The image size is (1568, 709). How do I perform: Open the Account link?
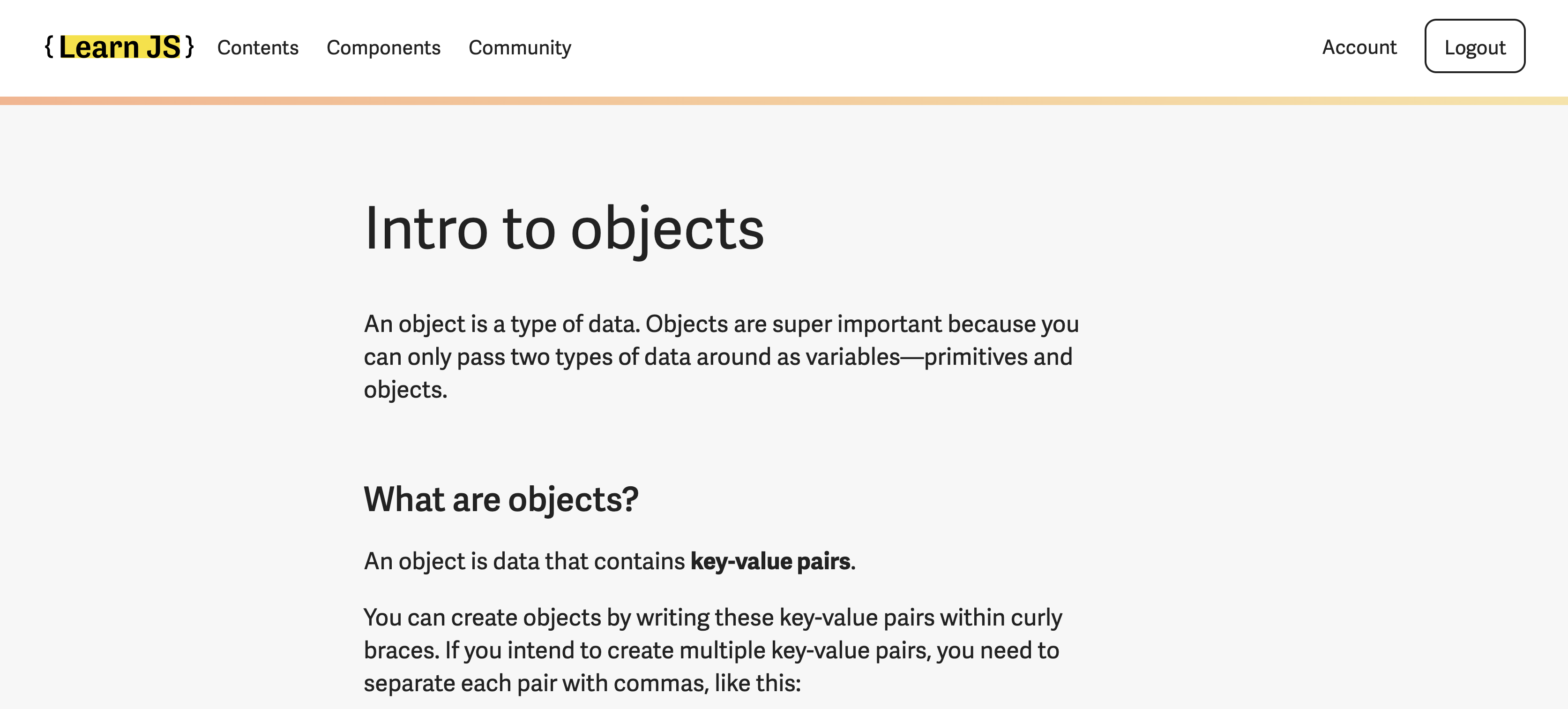(x=1359, y=47)
